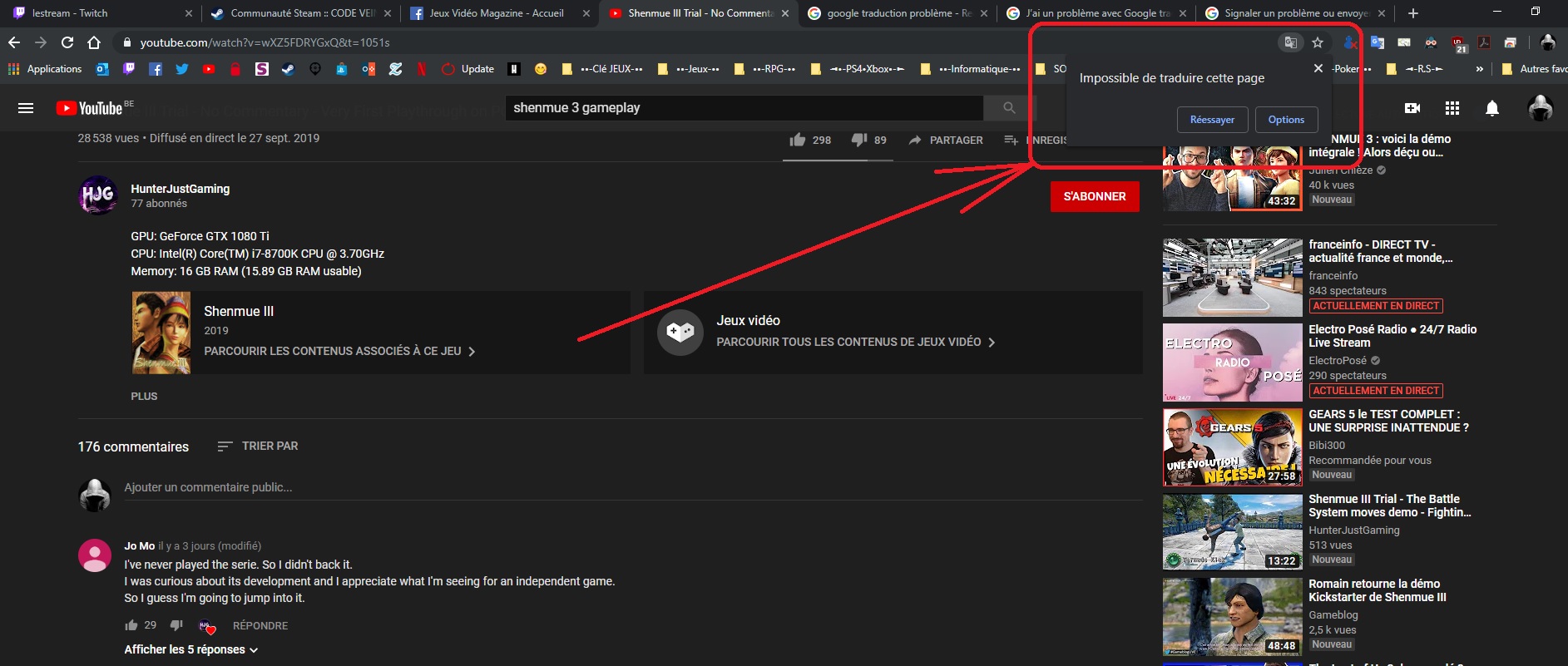Open Chrome profile avatar in toolbar

(1547, 42)
